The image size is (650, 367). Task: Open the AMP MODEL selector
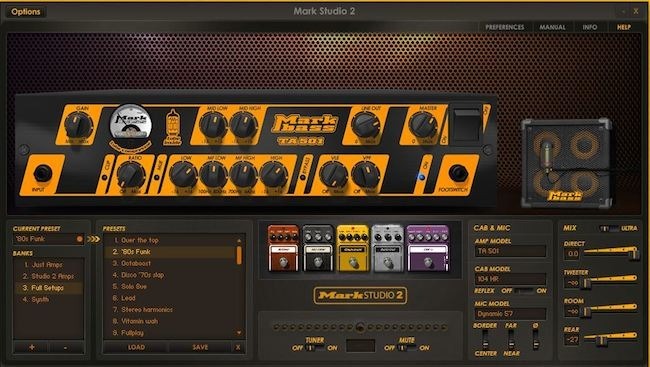click(510, 251)
